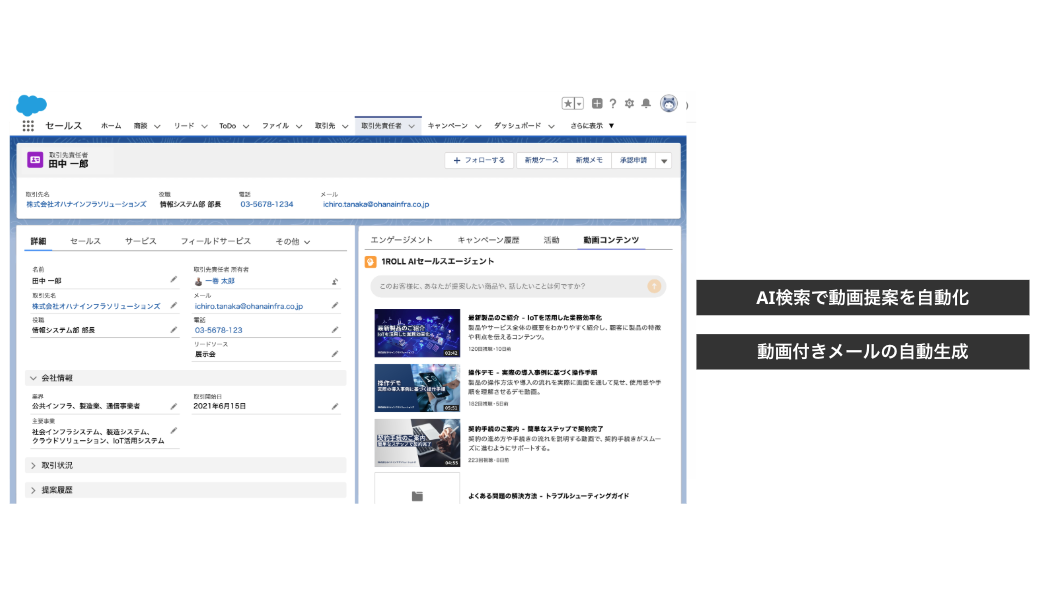Open the Help question mark icon

(613, 103)
